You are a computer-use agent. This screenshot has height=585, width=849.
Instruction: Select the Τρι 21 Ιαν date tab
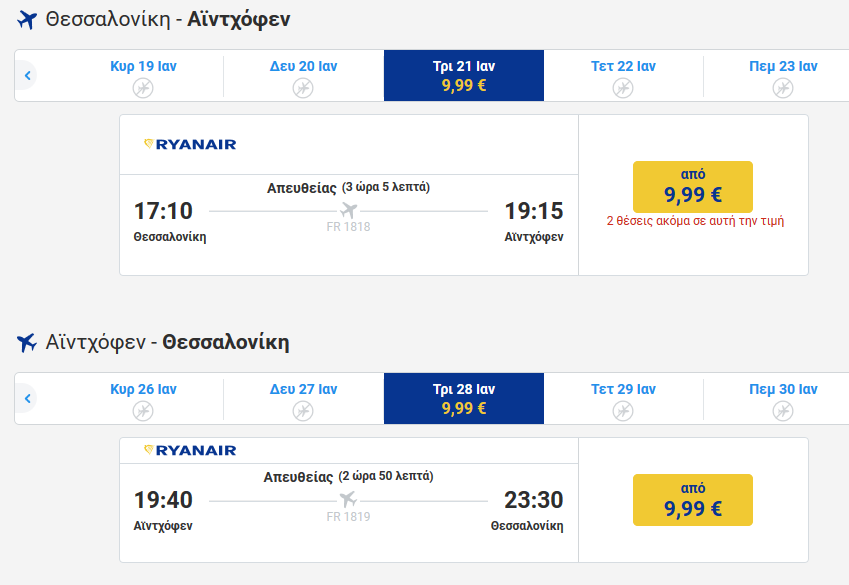(x=464, y=75)
